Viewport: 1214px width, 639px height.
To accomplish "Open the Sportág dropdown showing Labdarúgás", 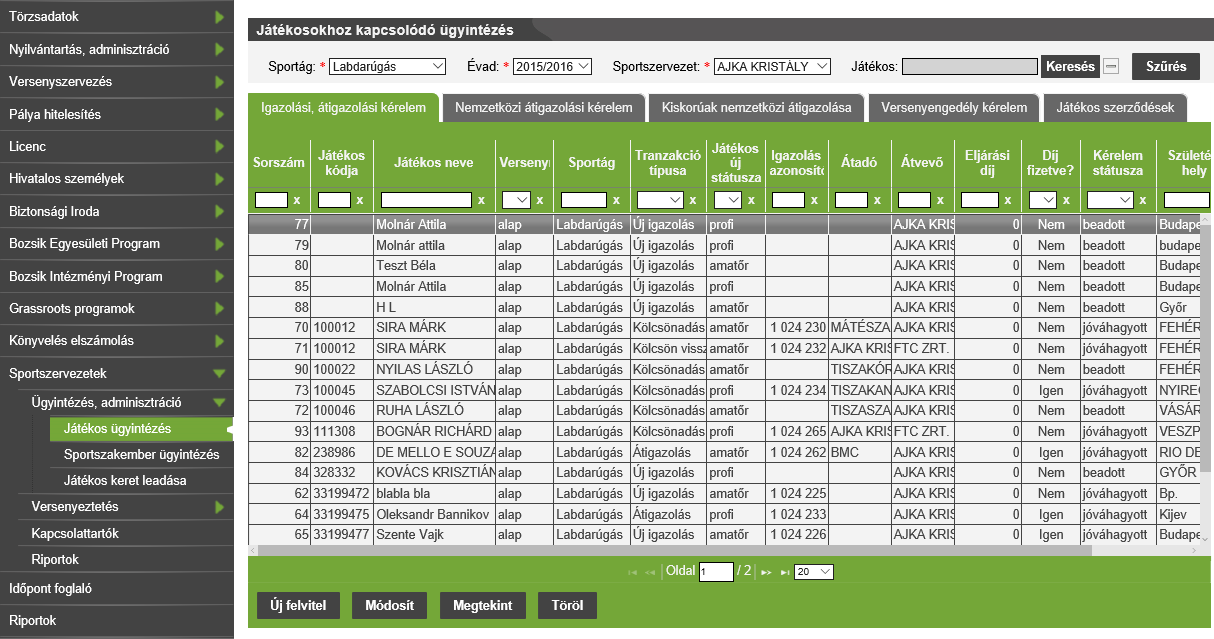I will (387, 67).
